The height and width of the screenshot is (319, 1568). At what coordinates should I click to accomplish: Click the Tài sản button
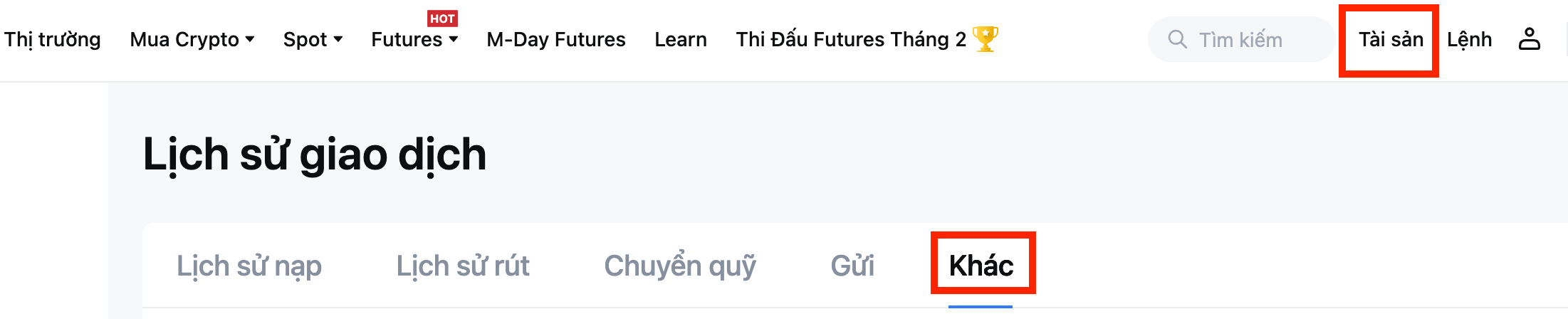1390,40
